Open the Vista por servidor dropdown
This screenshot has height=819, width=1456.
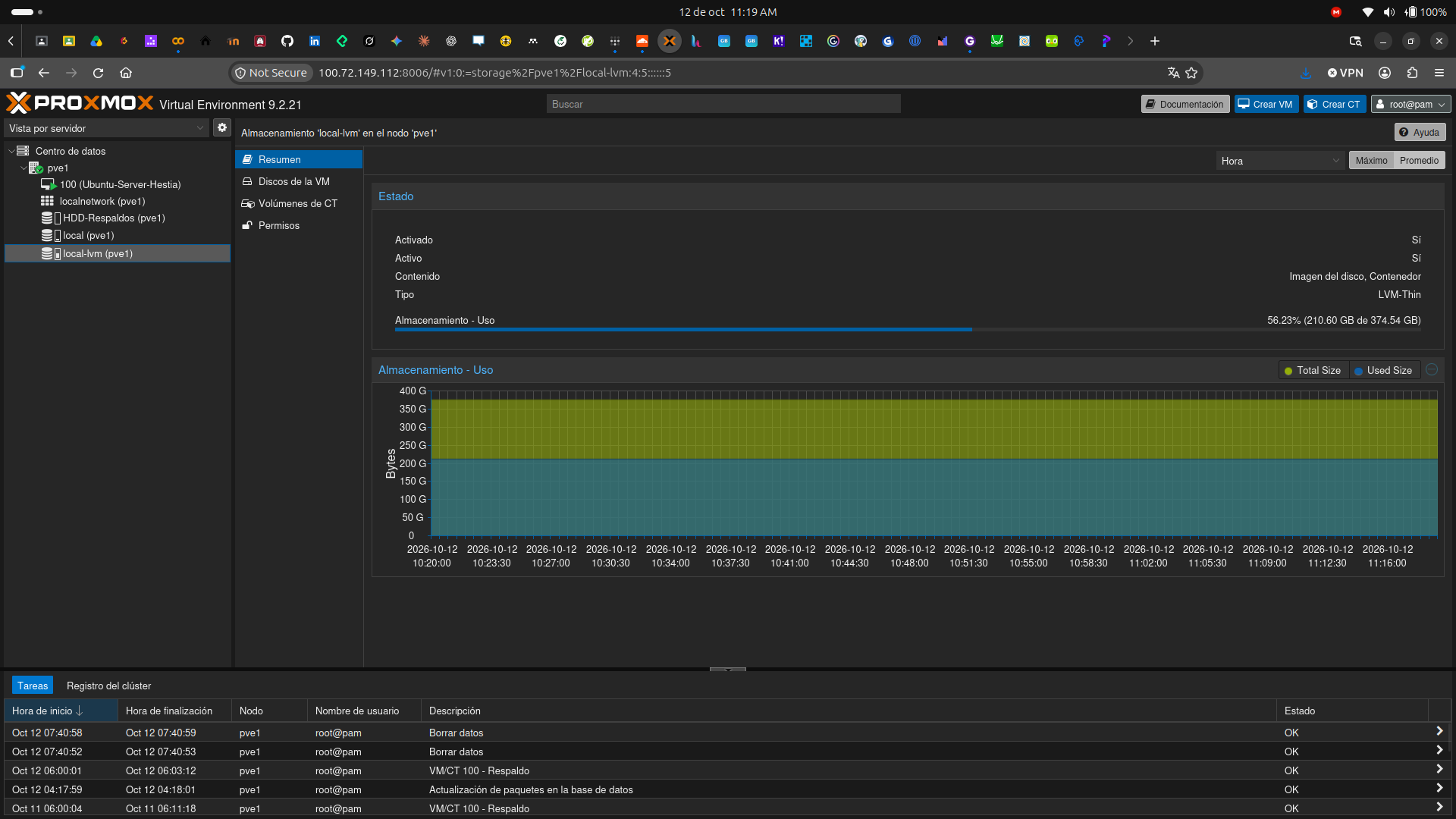click(106, 128)
